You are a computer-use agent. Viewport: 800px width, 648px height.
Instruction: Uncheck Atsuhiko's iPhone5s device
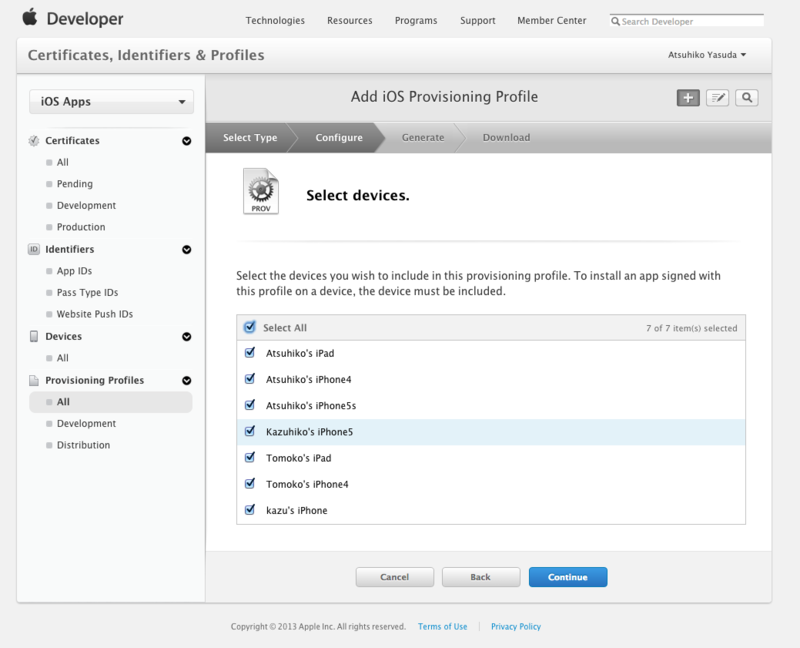click(x=249, y=405)
